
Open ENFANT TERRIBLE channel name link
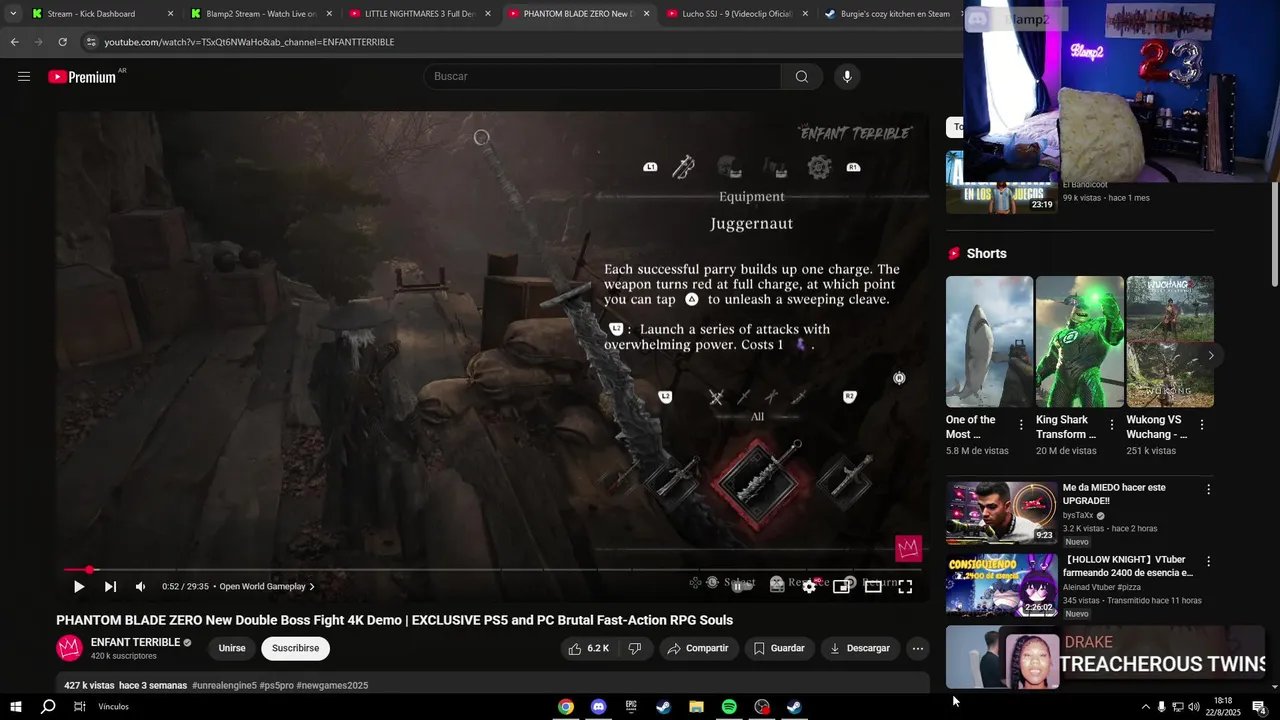pyautogui.click(x=135, y=642)
